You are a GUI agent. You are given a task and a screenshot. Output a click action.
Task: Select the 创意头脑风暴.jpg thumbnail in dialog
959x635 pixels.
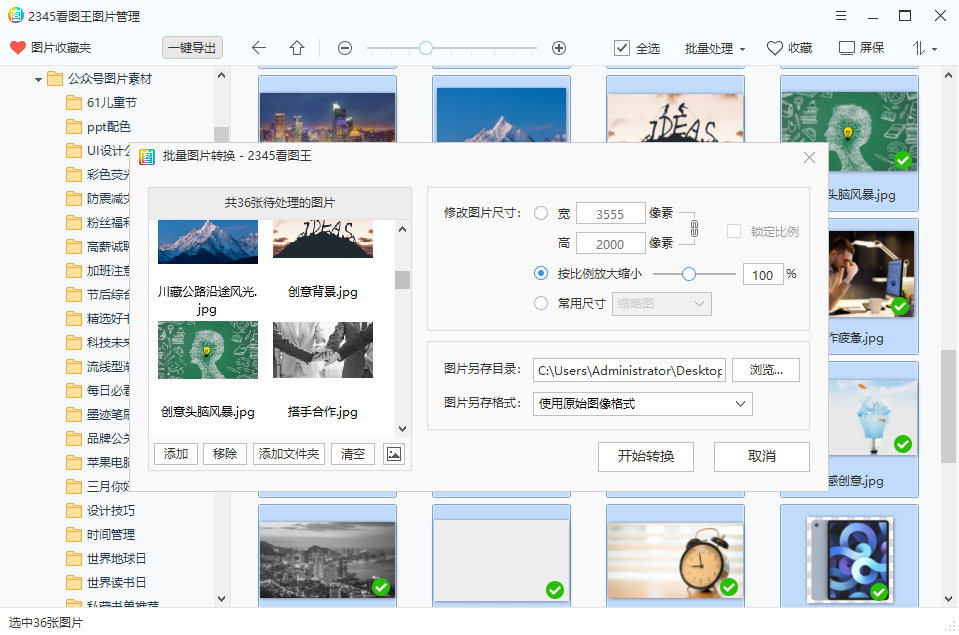[x=207, y=352]
